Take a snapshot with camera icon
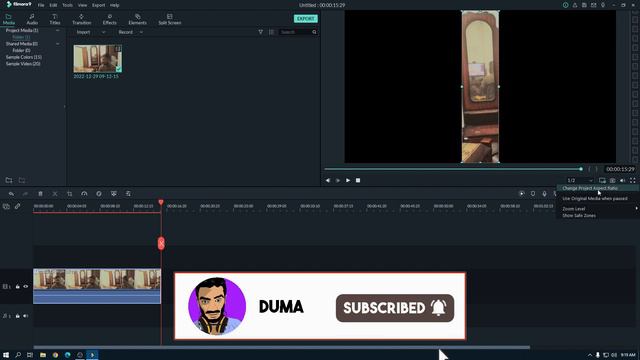 click(613, 180)
